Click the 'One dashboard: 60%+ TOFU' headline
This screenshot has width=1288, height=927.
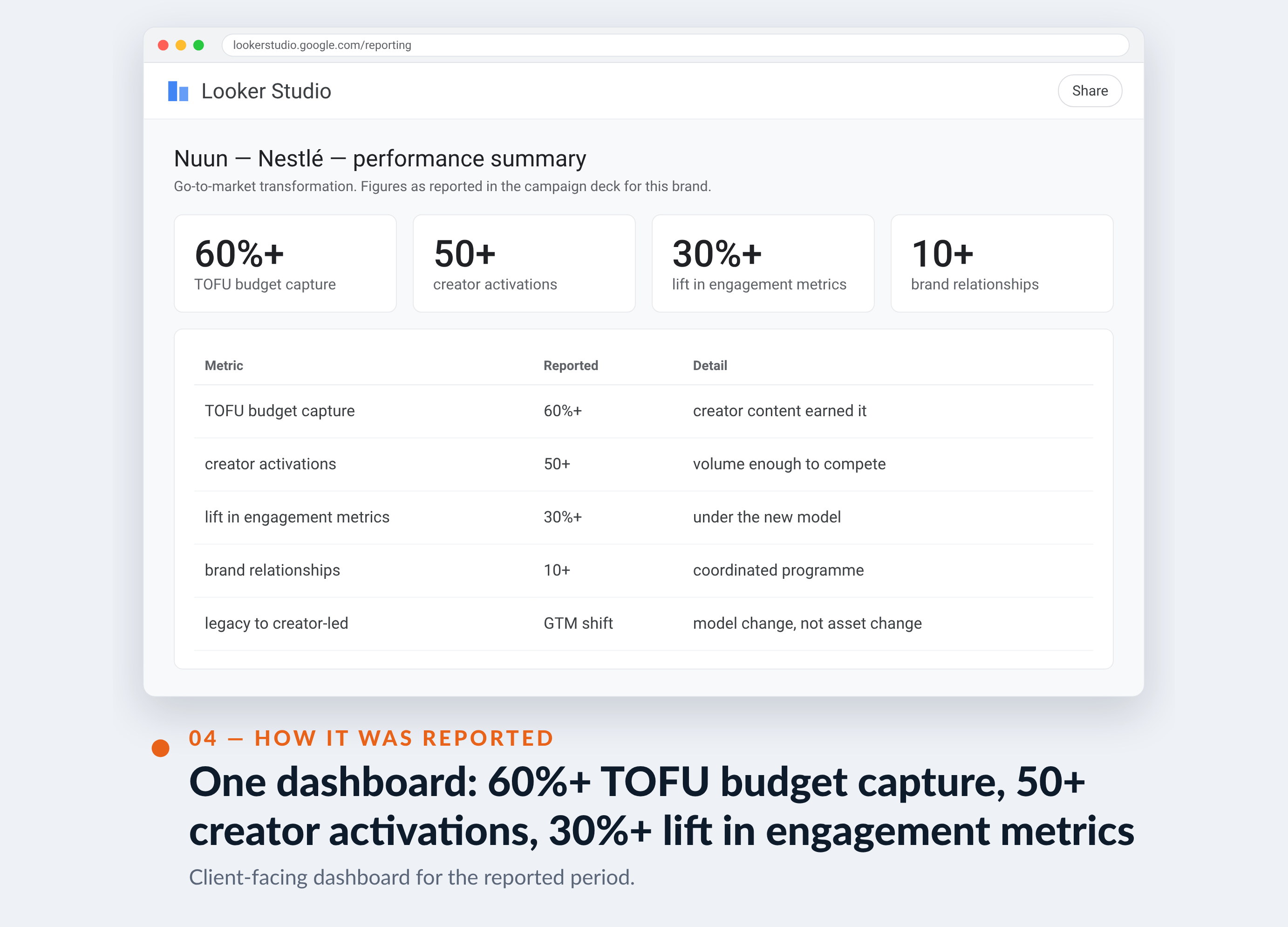point(661,806)
